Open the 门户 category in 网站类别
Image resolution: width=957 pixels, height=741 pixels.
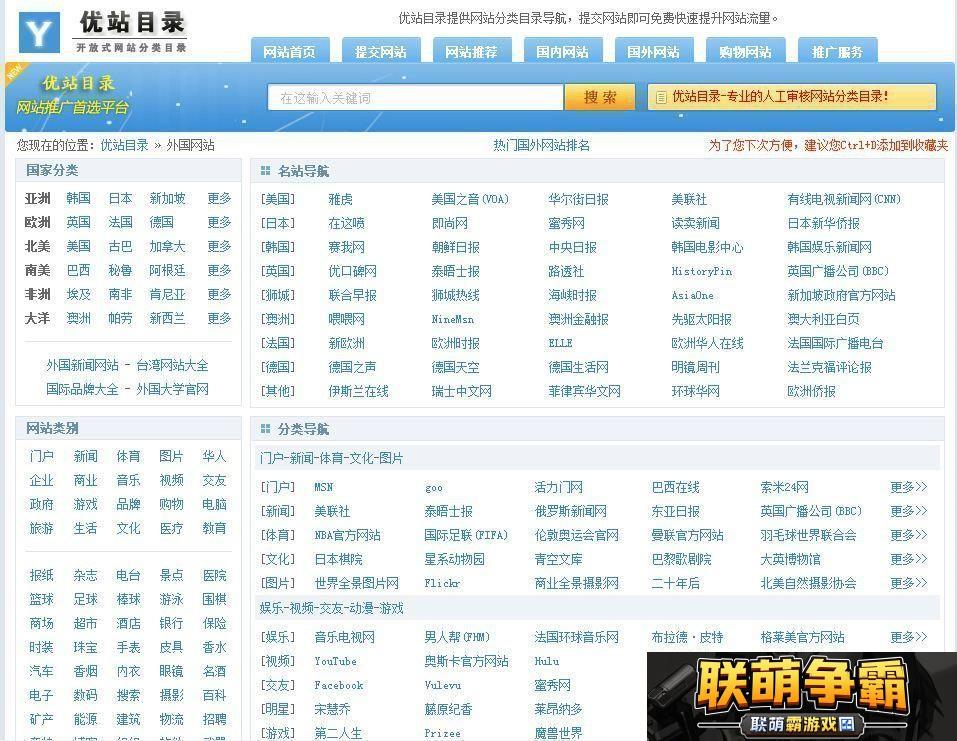pos(42,456)
